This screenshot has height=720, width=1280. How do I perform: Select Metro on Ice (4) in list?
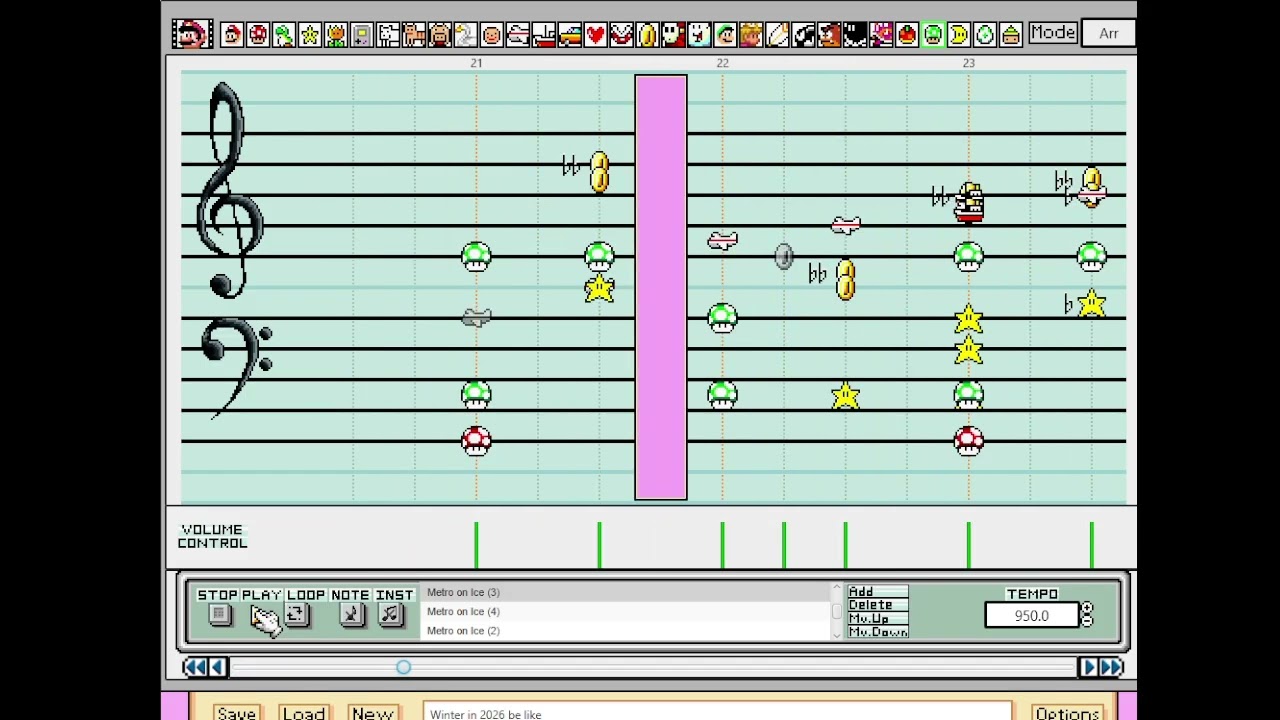pos(627,611)
